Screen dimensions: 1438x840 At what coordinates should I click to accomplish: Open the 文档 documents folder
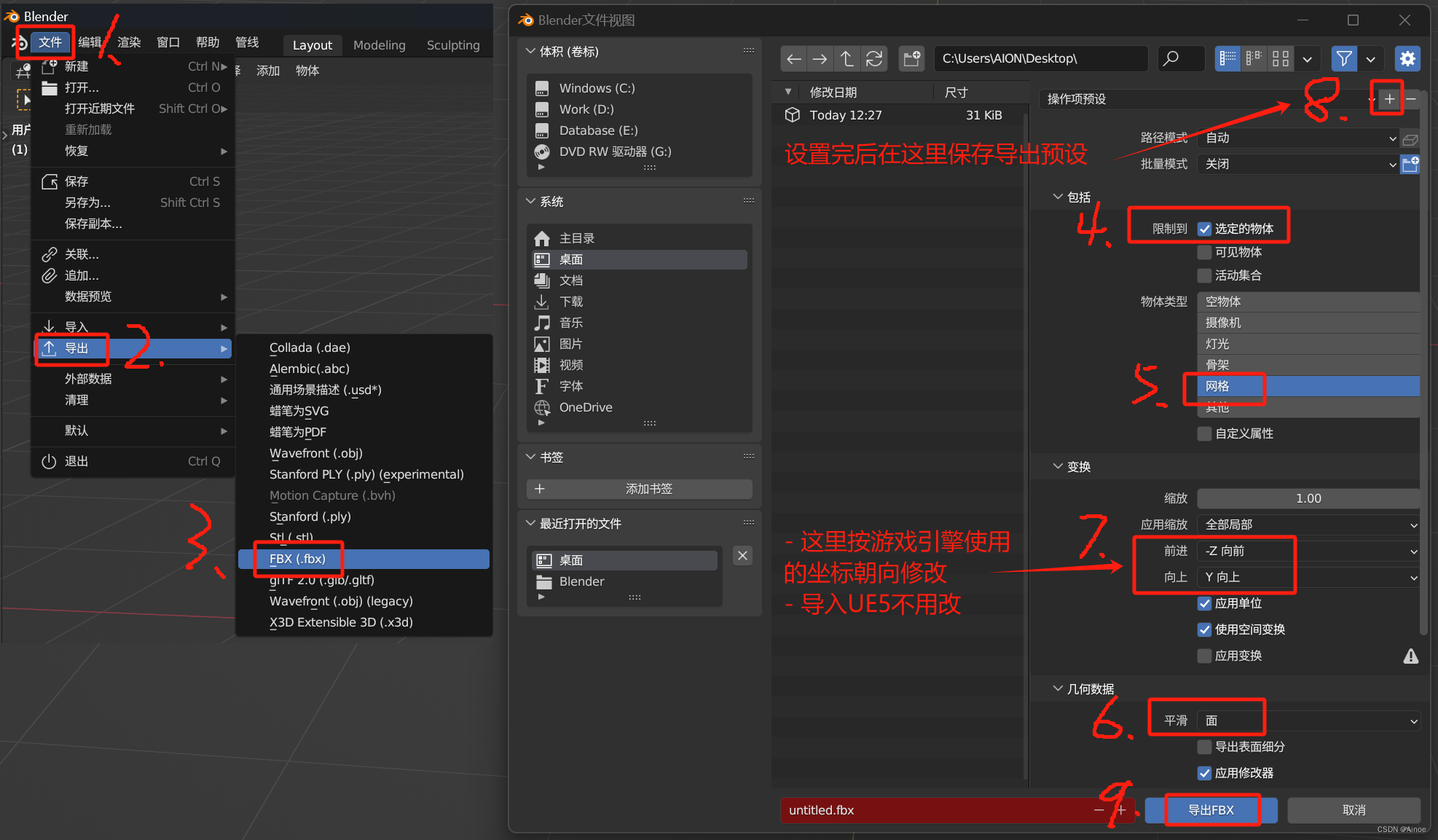pos(641,280)
